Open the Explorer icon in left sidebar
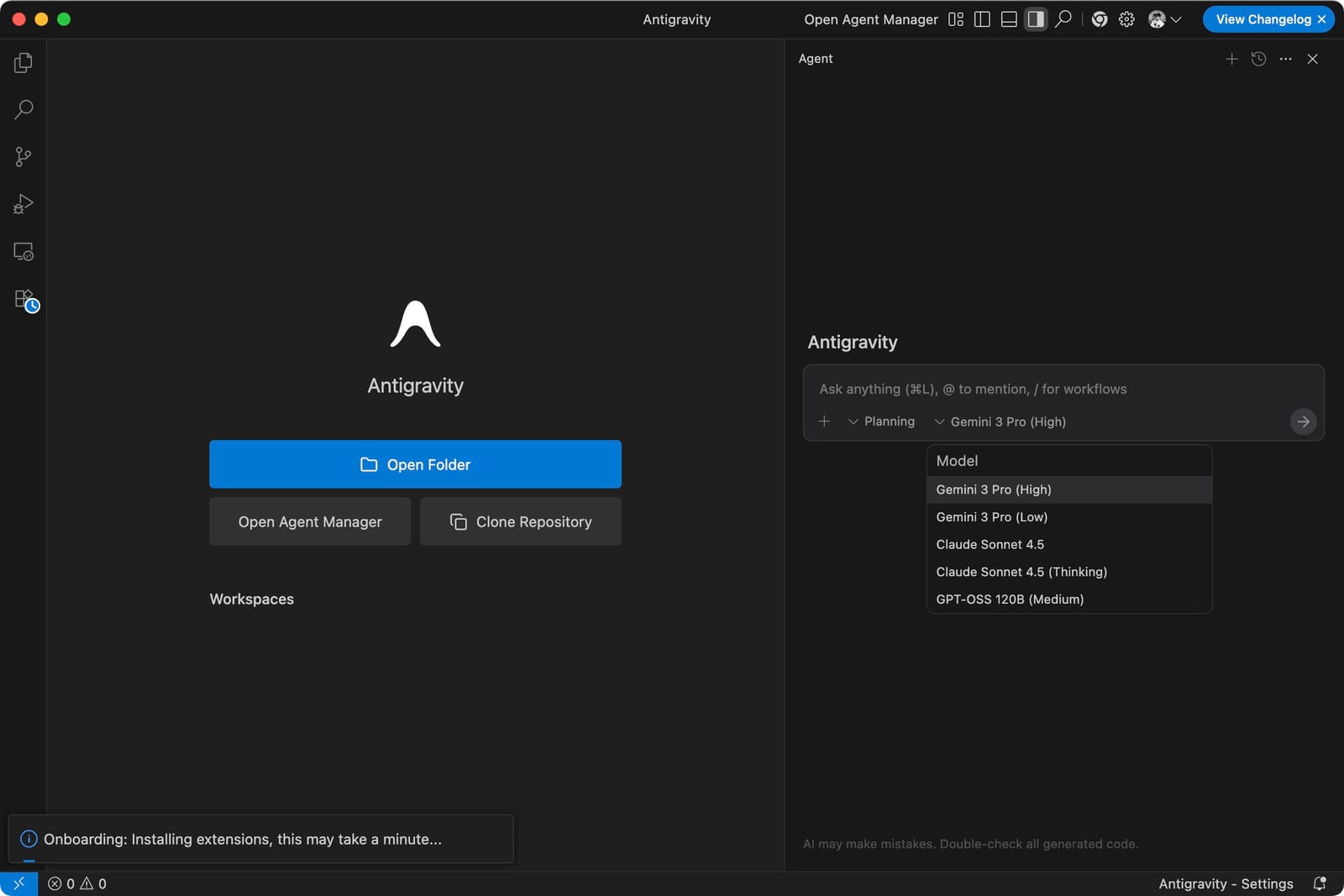The image size is (1344, 896). pos(22,61)
